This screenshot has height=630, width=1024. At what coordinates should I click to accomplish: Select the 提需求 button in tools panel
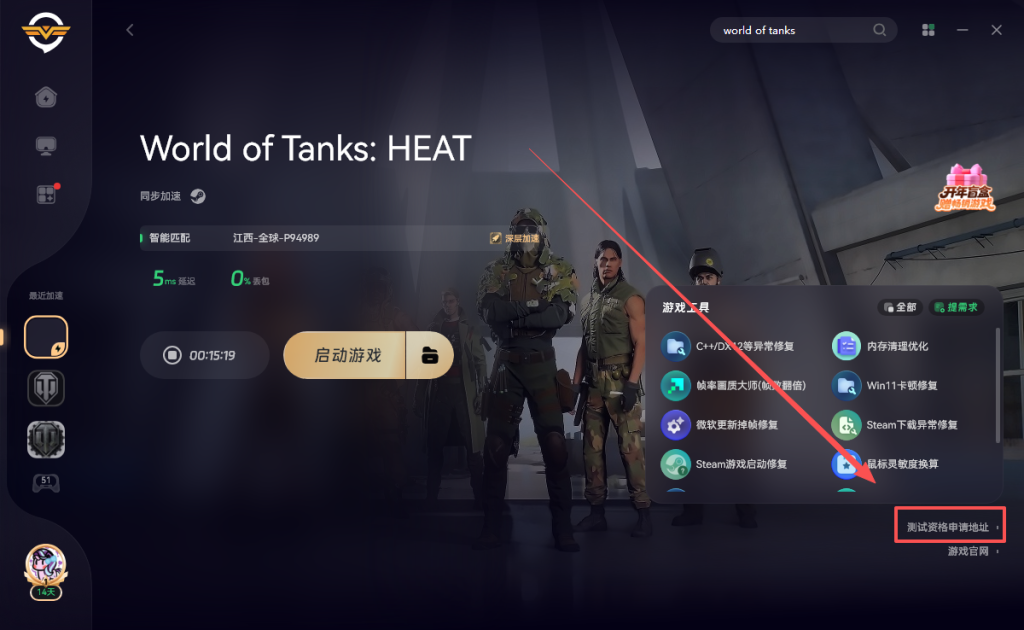tap(956, 307)
